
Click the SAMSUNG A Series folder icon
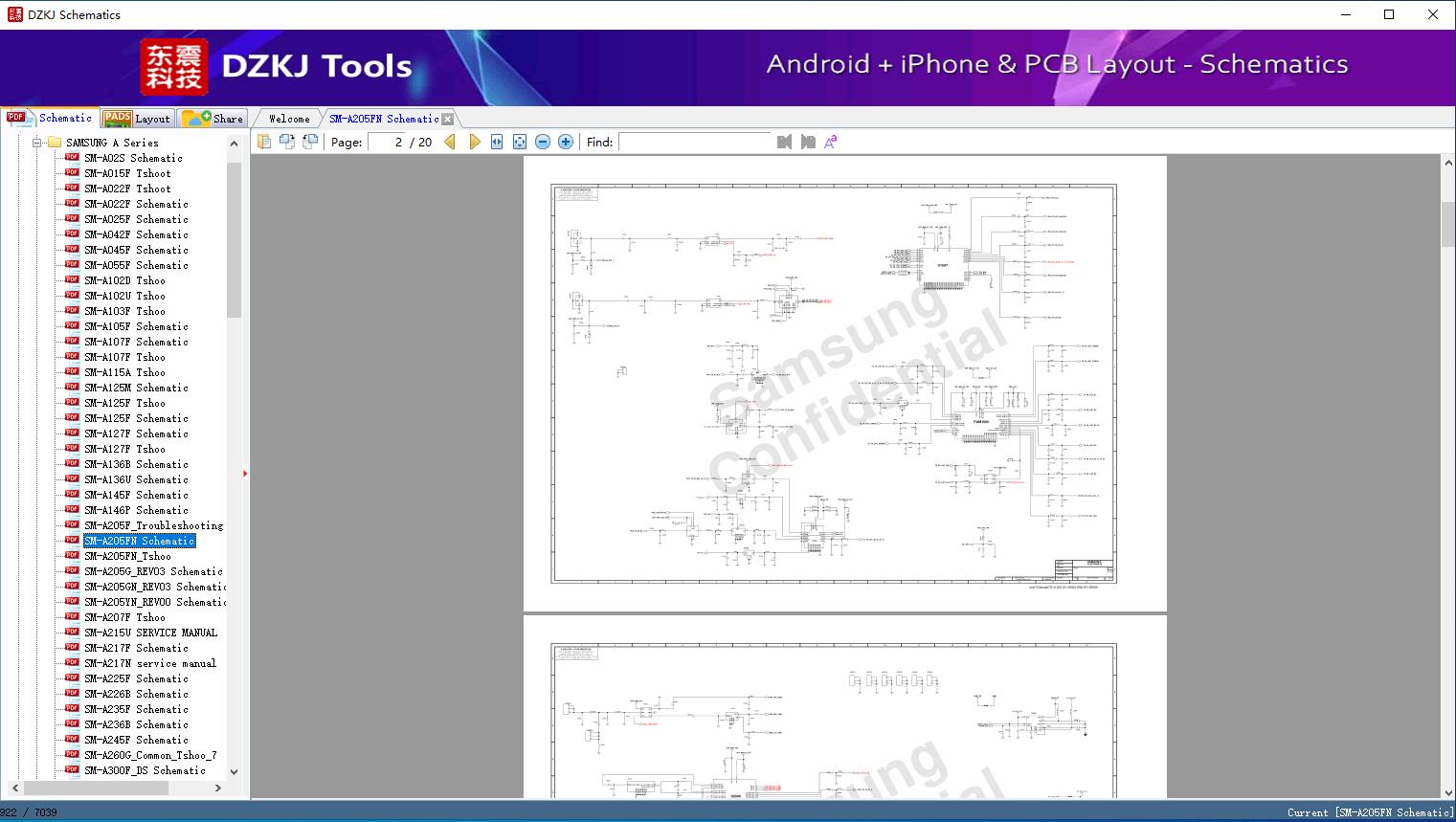pyautogui.click(x=55, y=143)
